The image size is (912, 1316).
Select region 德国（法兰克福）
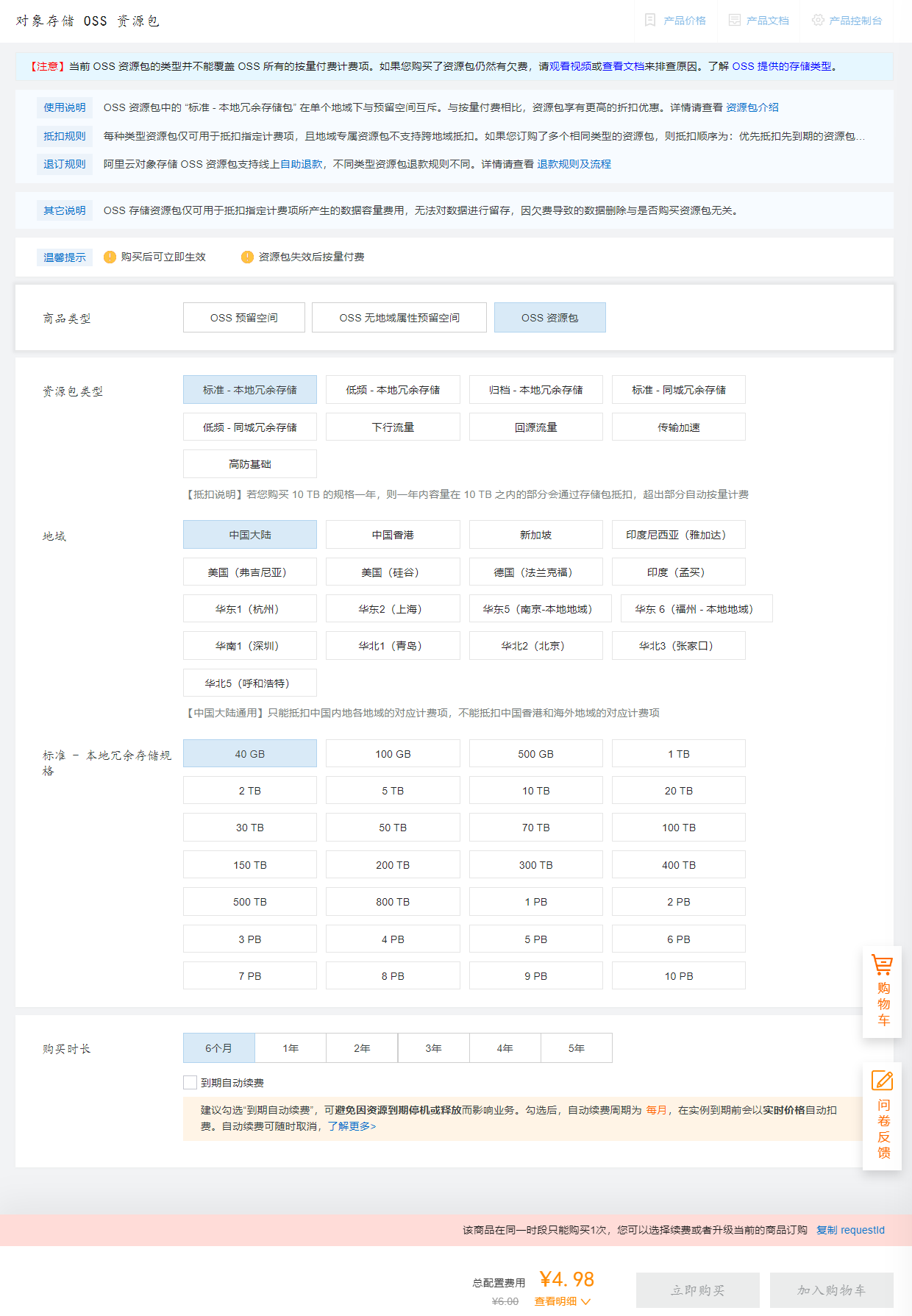pyautogui.click(x=536, y=572)
